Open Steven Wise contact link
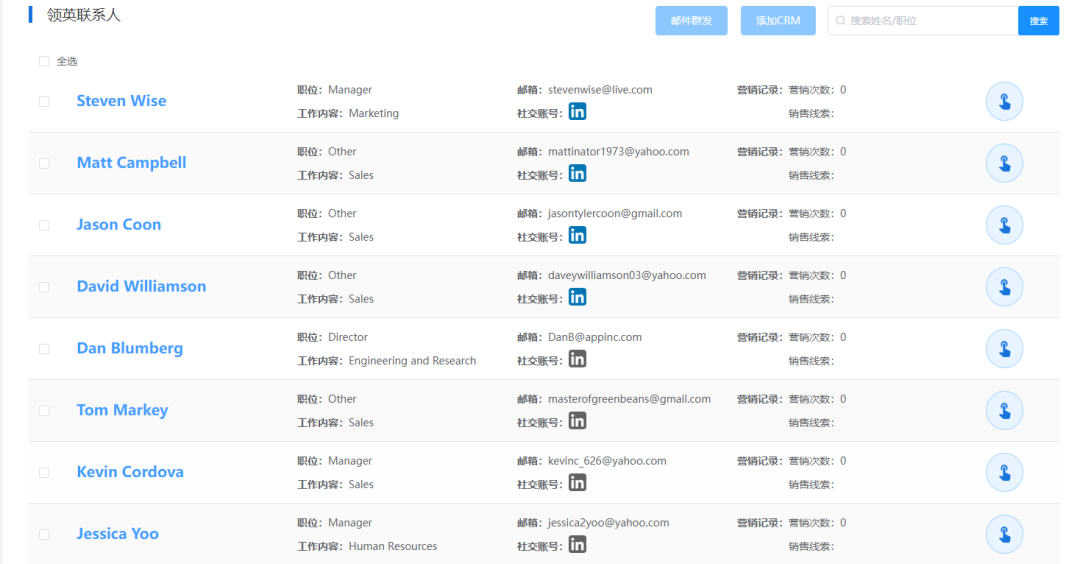1080x564 pixels. coord(121,101)
